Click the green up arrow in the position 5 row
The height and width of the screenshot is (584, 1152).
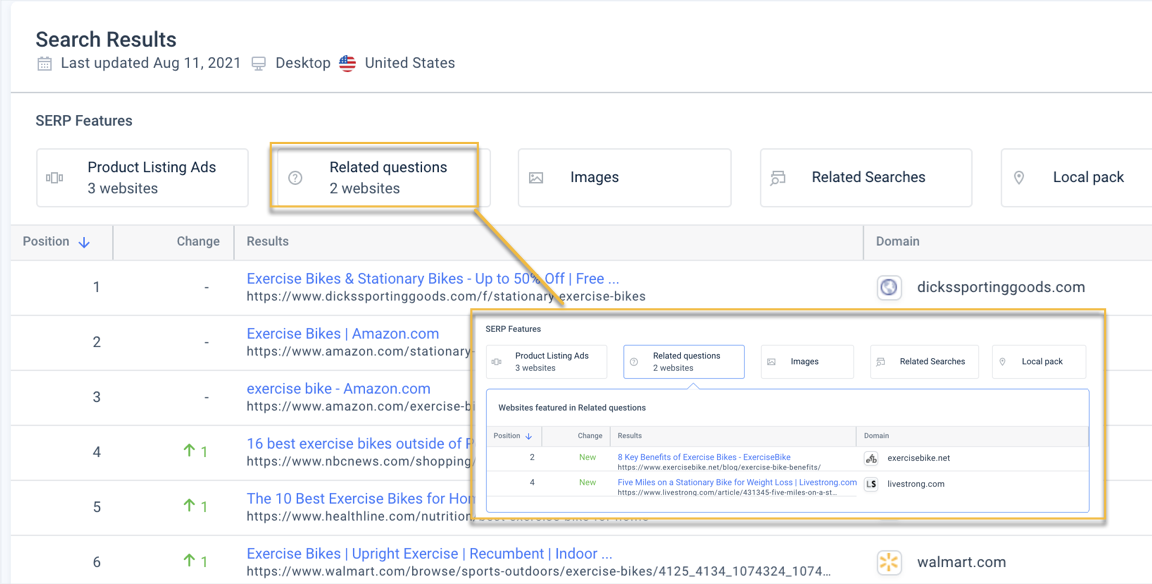189,506
